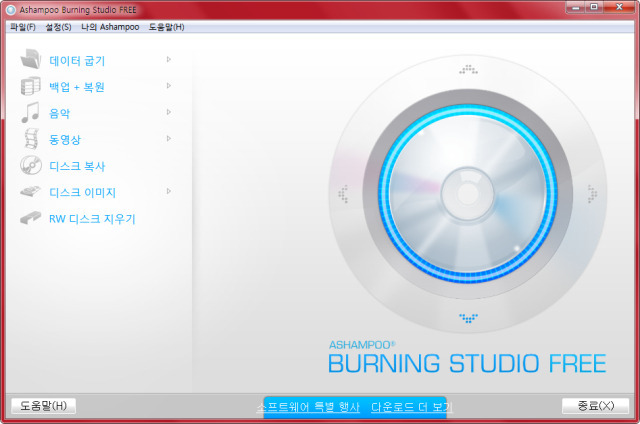Screen dimensions: 640x424
Task: Select the 데이터 굽기 label
Action: [x=77, y=61]
